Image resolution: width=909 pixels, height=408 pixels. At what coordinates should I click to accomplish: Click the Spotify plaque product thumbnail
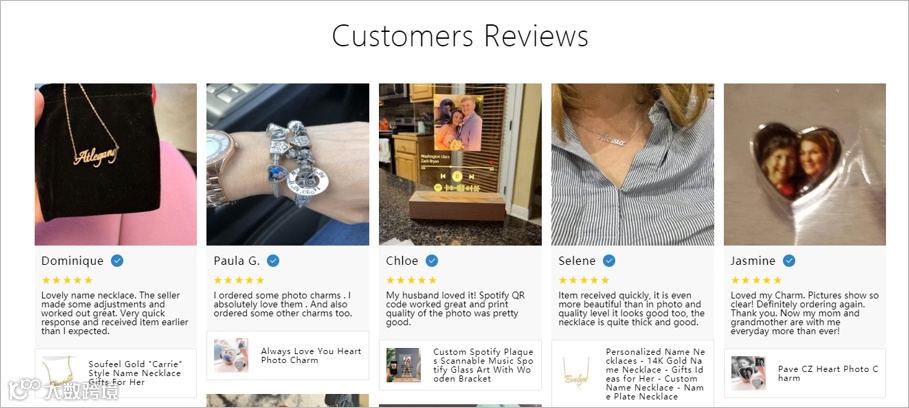[403, 365]
